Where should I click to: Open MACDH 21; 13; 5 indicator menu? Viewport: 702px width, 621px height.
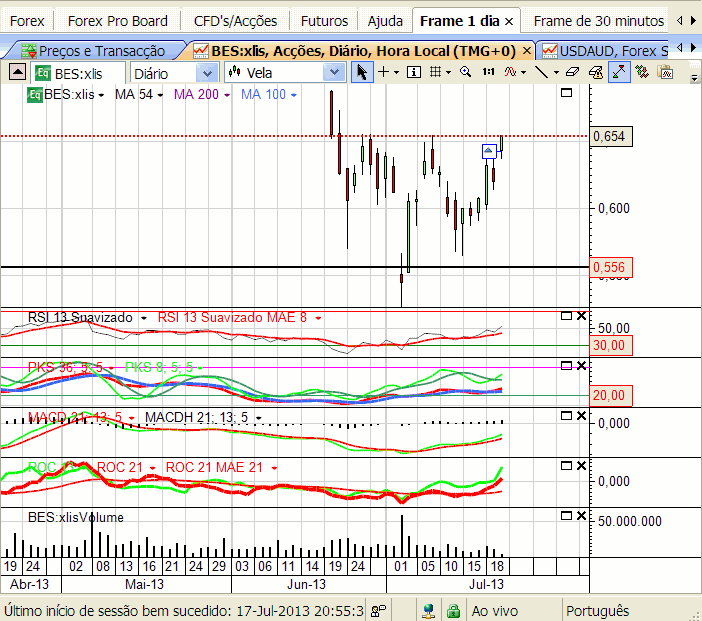tap(259, 418)
